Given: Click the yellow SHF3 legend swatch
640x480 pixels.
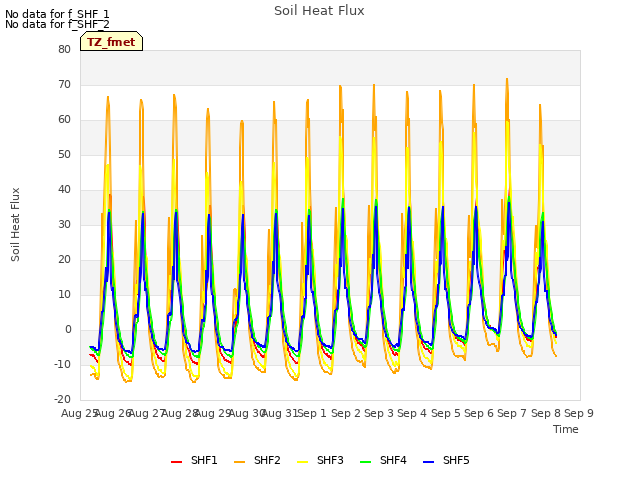Looking at the screenshot, I should click(302, 462).
